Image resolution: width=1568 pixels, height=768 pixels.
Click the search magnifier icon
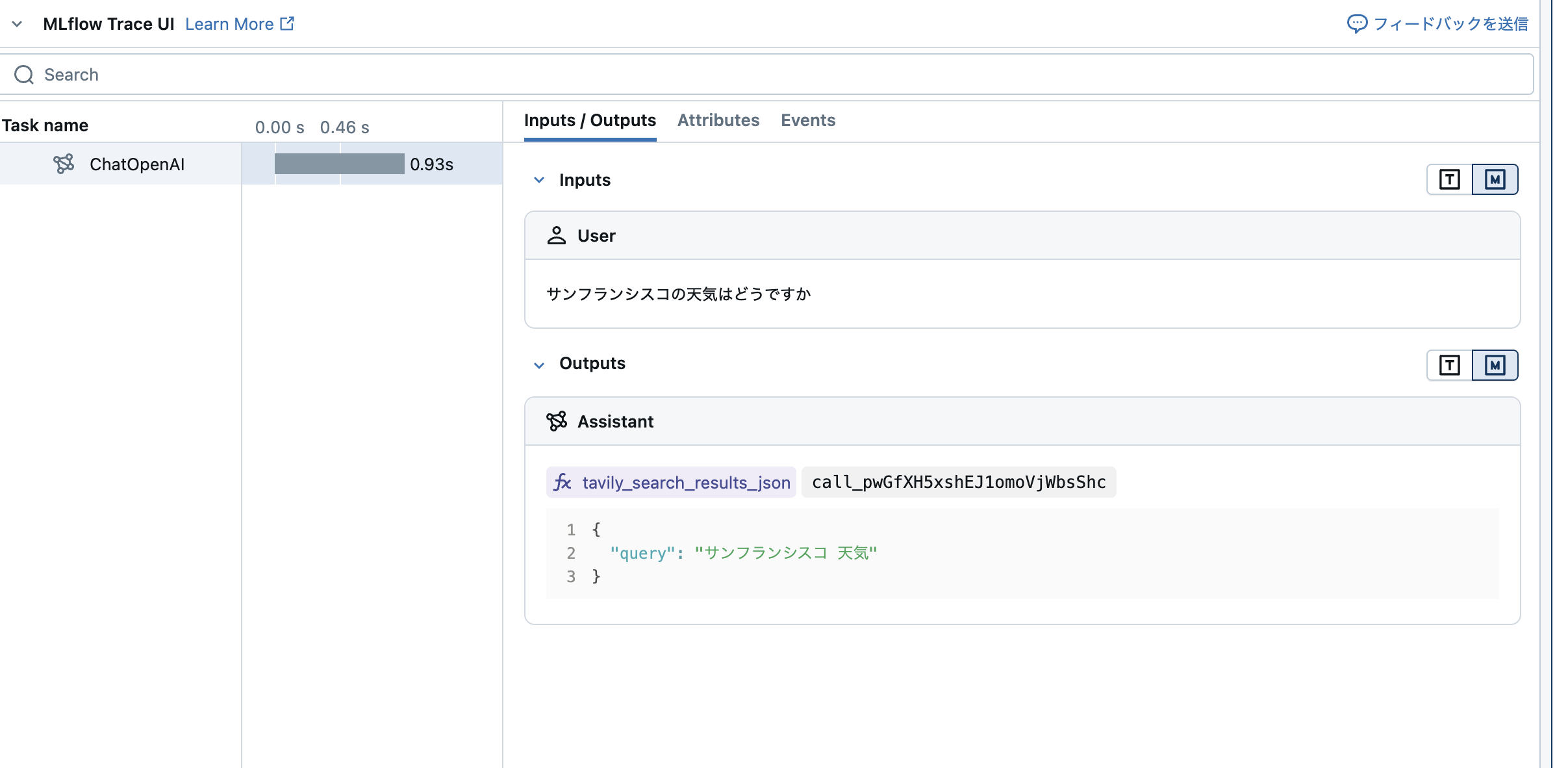point(24,73)
